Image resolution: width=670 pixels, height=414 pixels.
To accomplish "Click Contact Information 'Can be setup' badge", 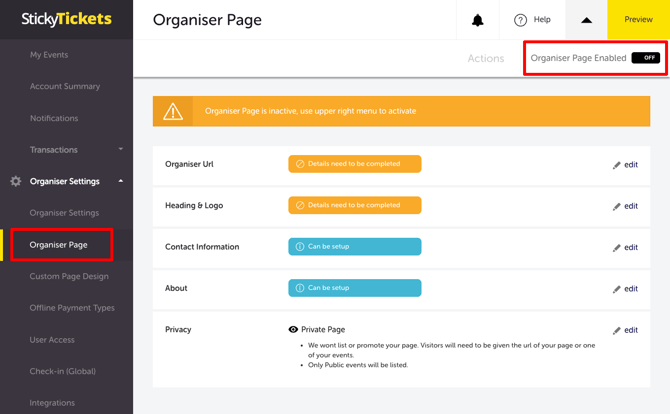I will click(355, 247).
